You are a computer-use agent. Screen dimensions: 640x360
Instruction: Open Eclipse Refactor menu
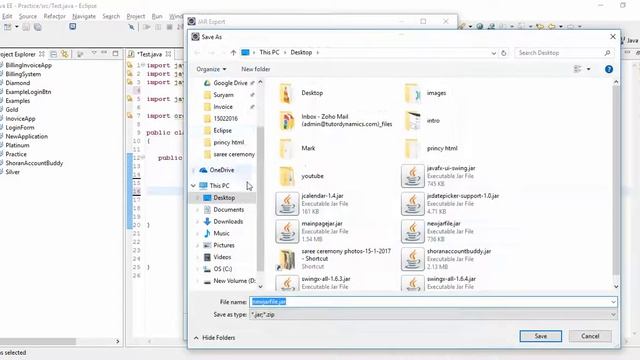tap(54, 16)
